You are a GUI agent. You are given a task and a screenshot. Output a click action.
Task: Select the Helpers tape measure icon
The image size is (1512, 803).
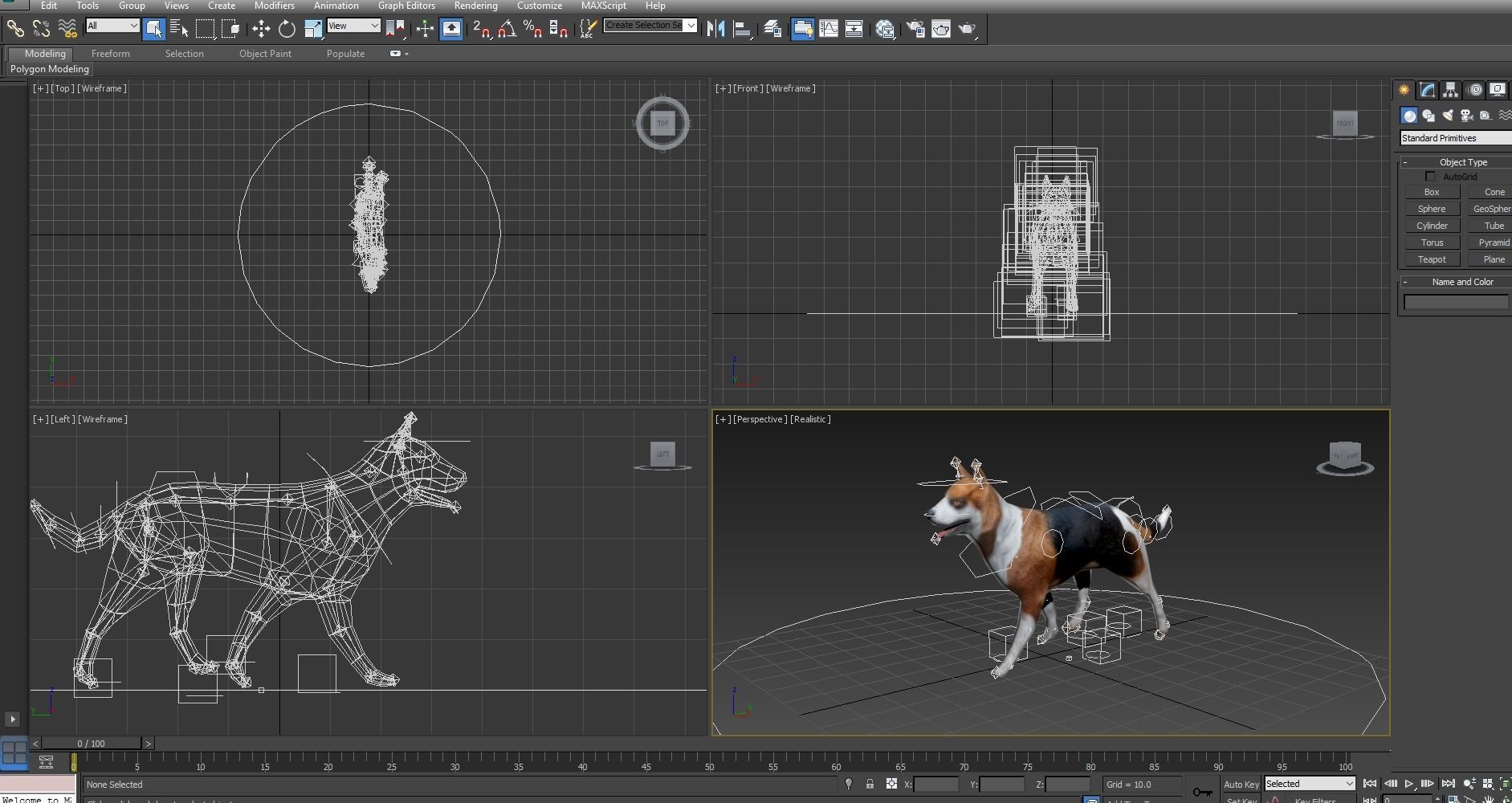1486,116
